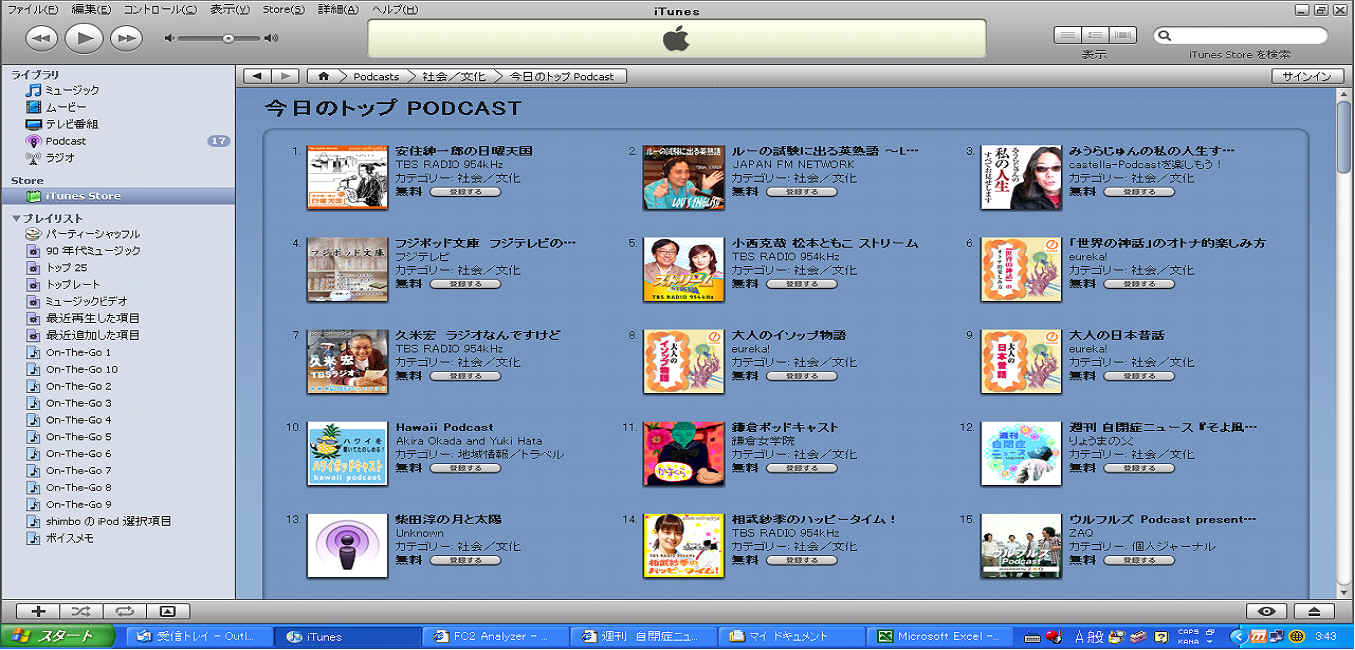Screen dimensions: 1355x650
Task: Open the トップレート playlist
Action: [73, 285]
